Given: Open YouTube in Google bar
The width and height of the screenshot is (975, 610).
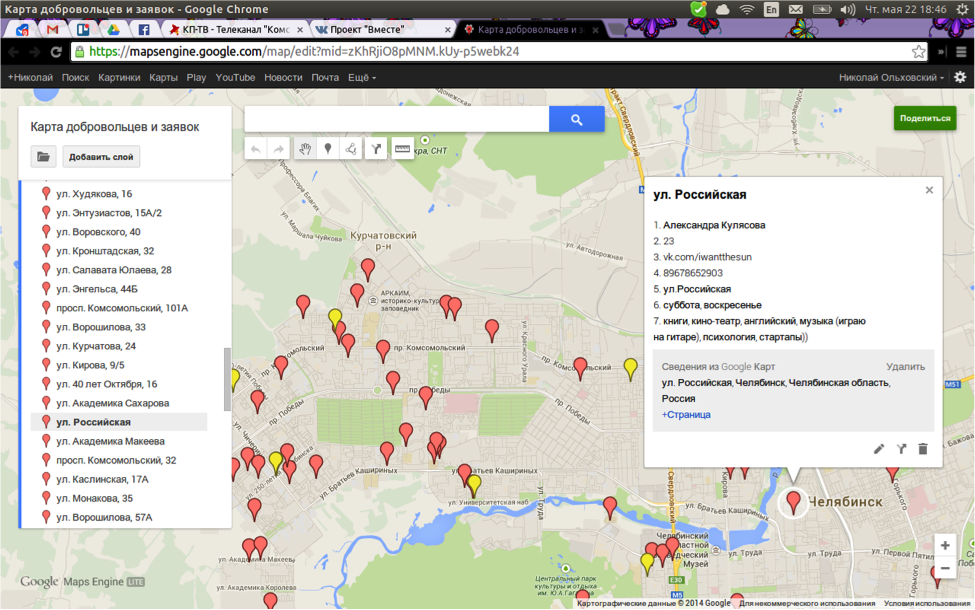Looking at the screenshot, I should (235, 78).
